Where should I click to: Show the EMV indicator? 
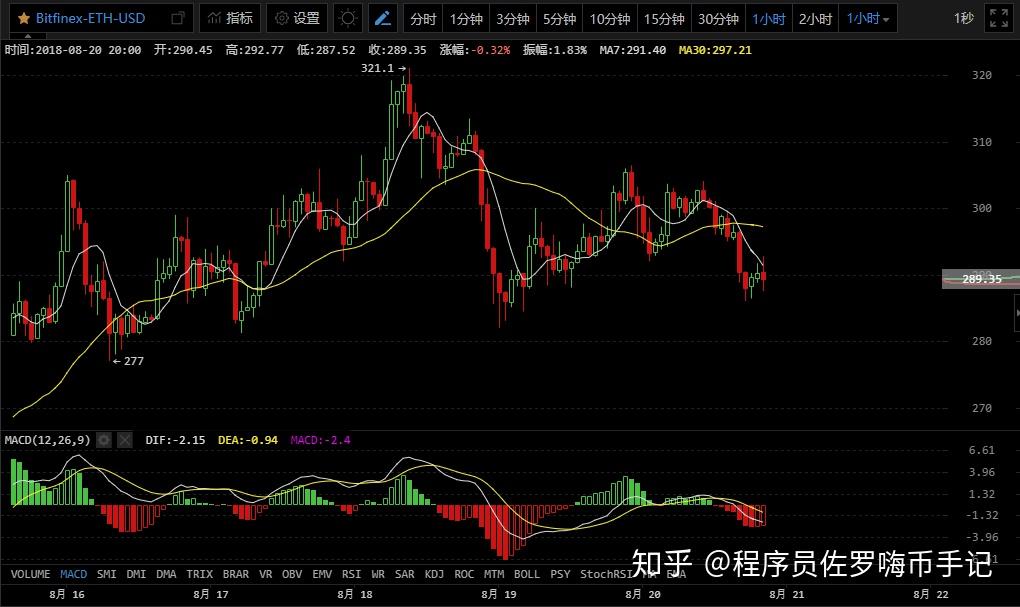322,574
